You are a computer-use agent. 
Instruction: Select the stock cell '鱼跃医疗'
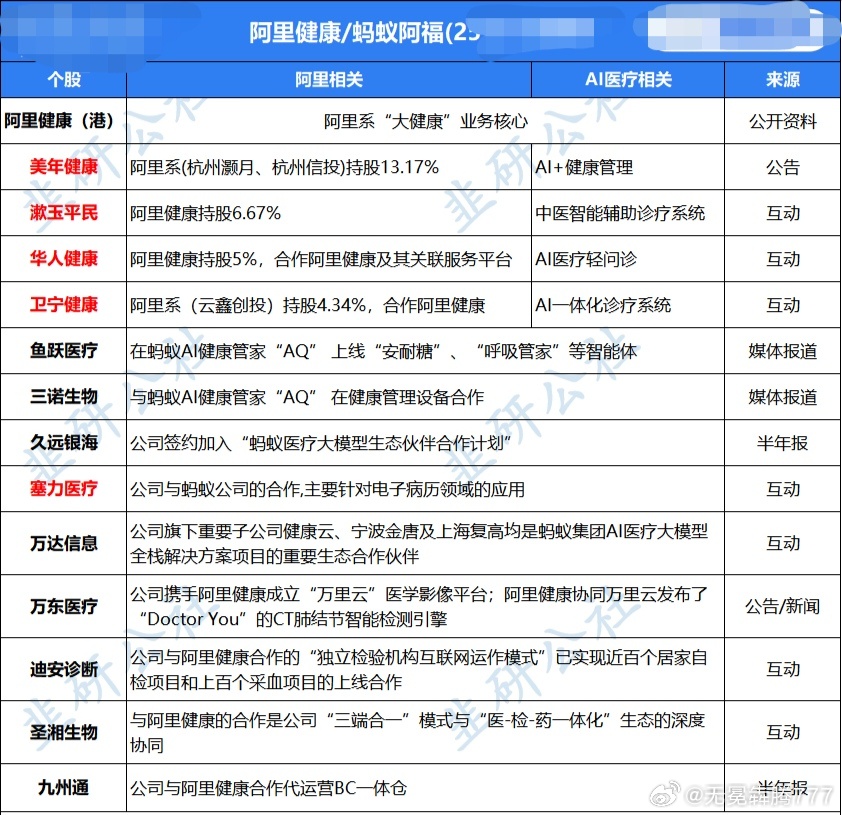point(63,351)
